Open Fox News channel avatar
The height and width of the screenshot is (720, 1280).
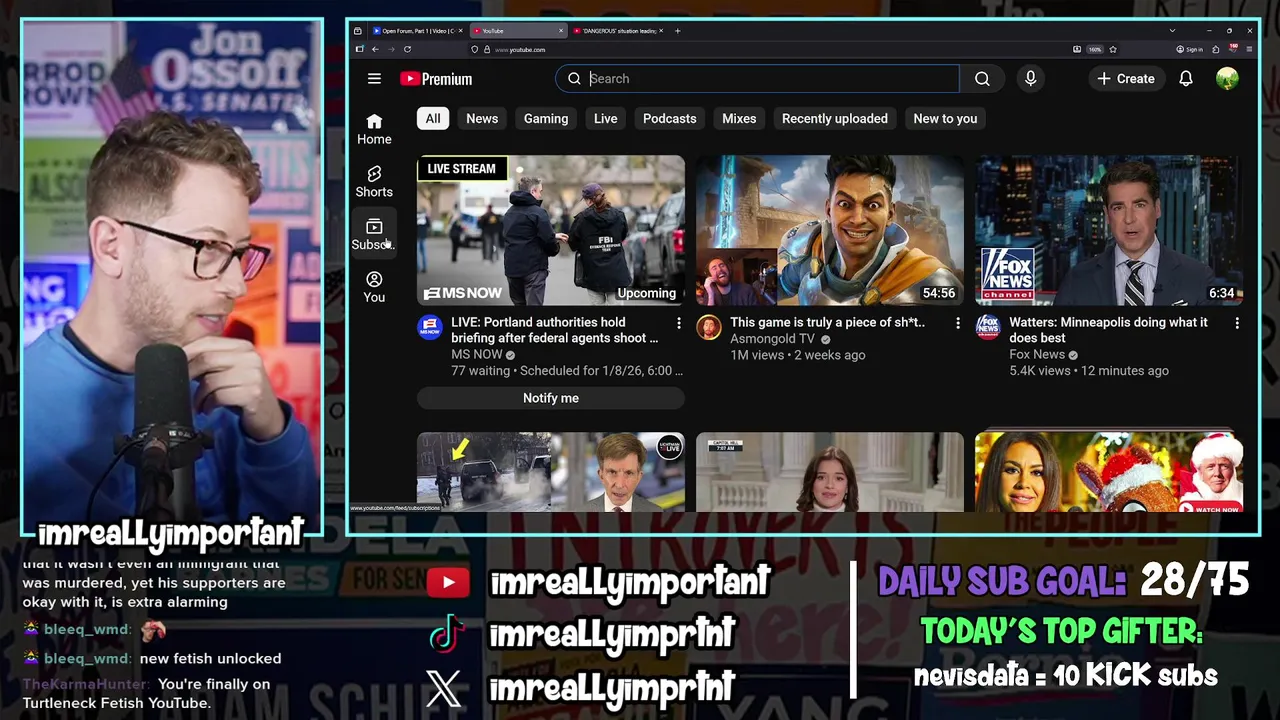click(988, 327)
